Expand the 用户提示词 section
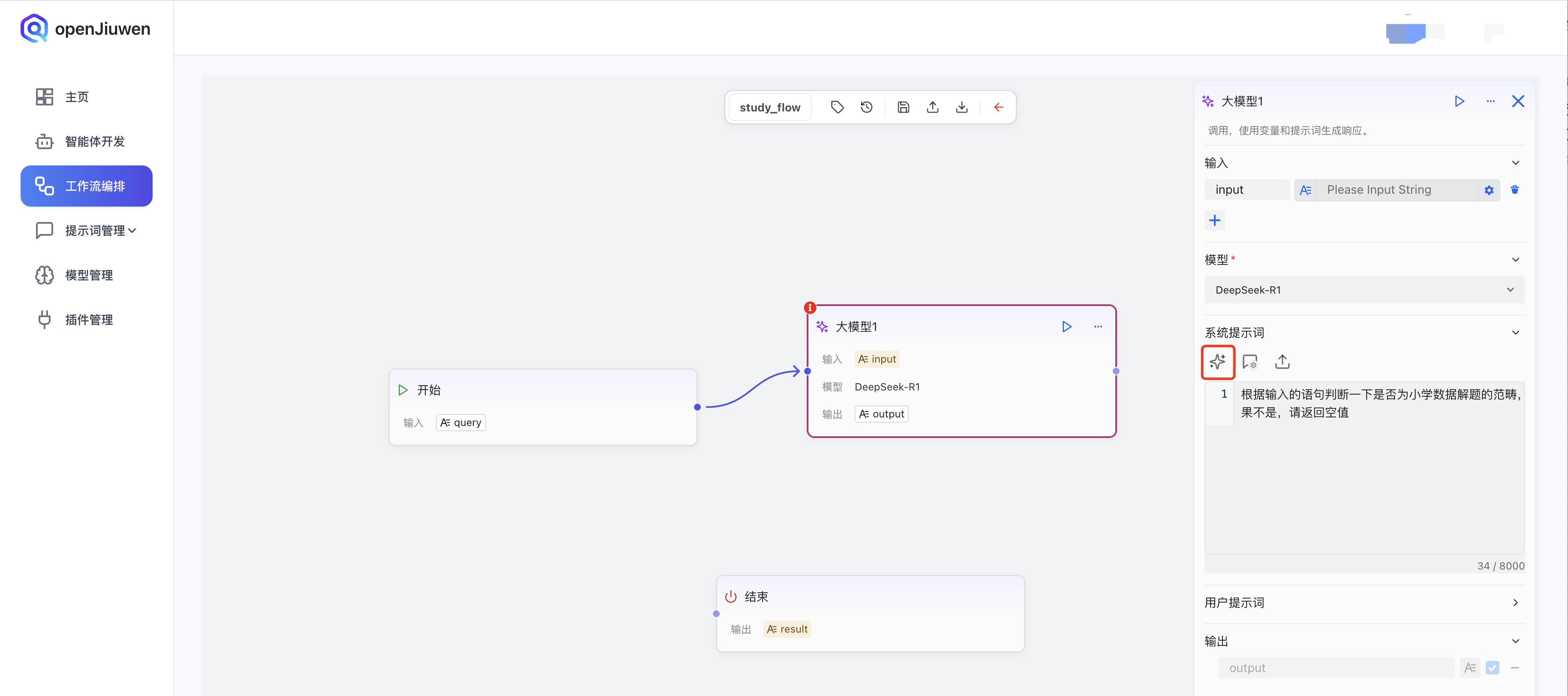Screen dimensions: 1568x696 pyautogui.click(x=1515, y=602)
